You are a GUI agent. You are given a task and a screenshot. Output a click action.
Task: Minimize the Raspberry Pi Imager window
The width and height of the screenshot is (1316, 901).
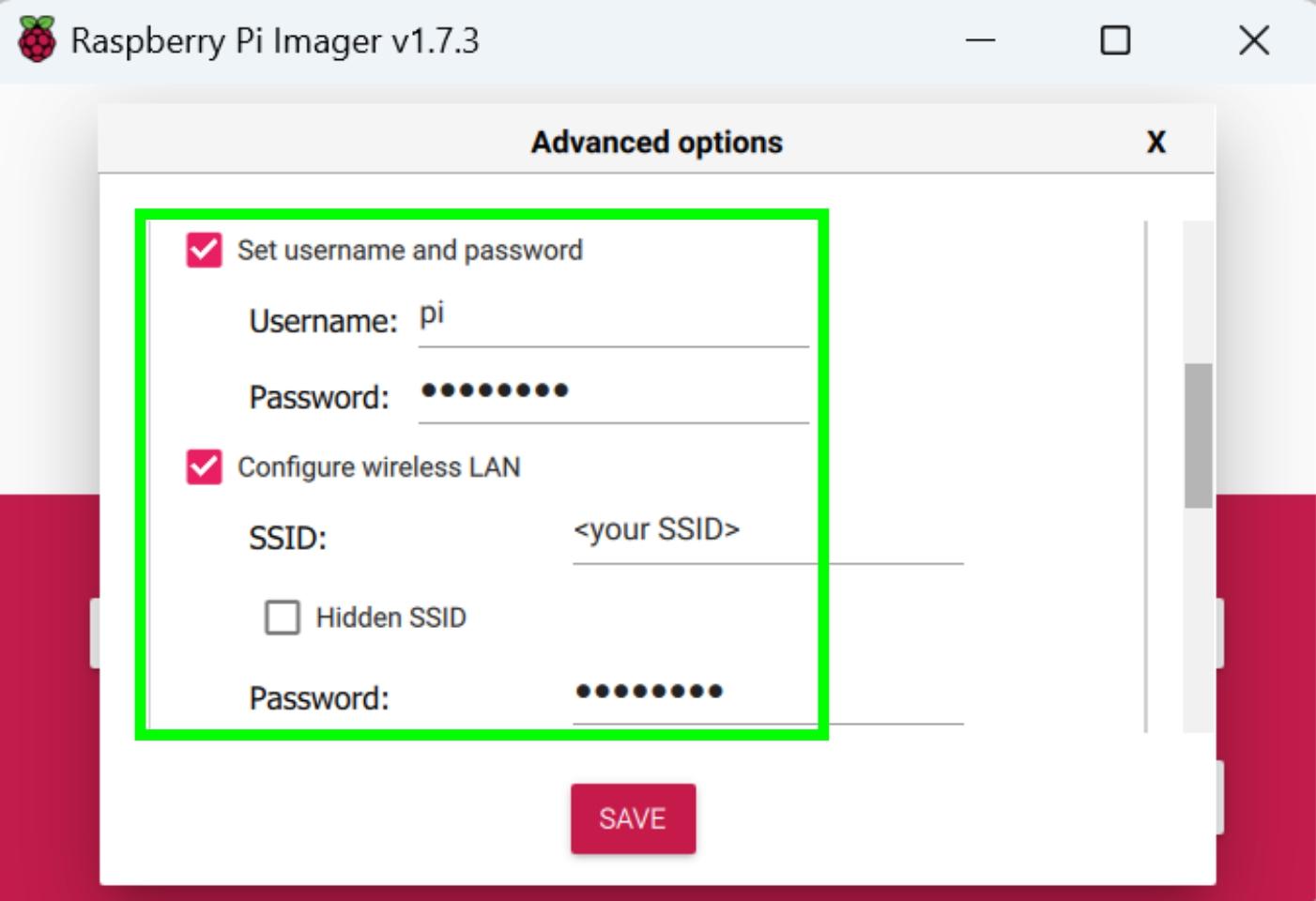click(981, 40)
